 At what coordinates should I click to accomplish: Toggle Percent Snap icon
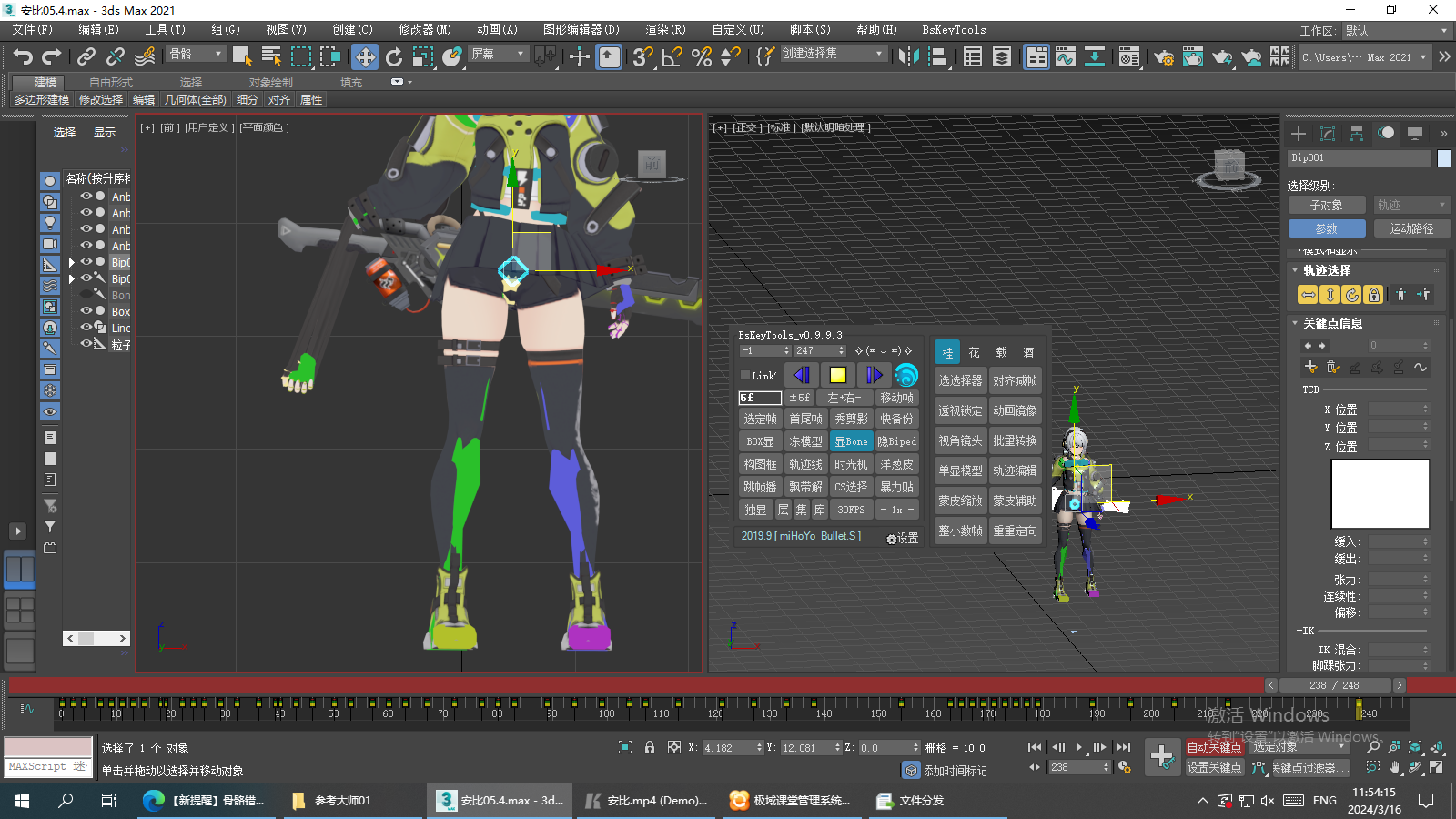coord(702,56)
